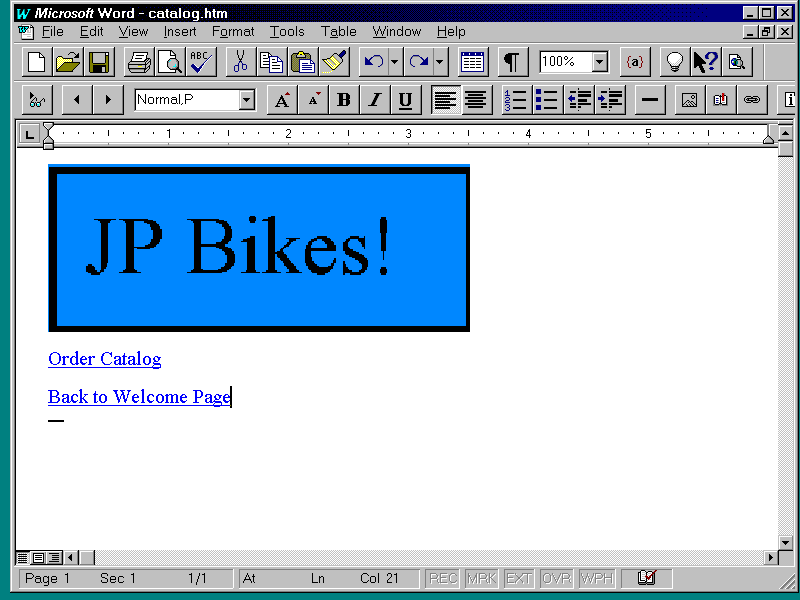Viewport: 800px width, 600px height.
Task: Open the Undo history dropdown arrow
Action: click(x=394, y=62)
